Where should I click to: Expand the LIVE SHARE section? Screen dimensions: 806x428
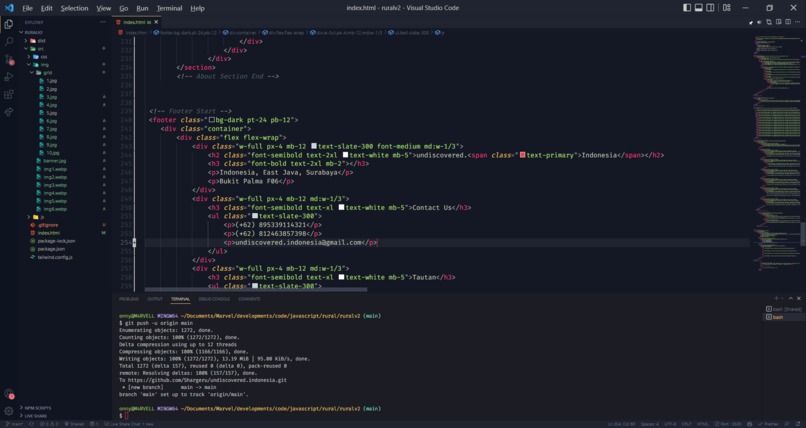(x=35, y=416)
